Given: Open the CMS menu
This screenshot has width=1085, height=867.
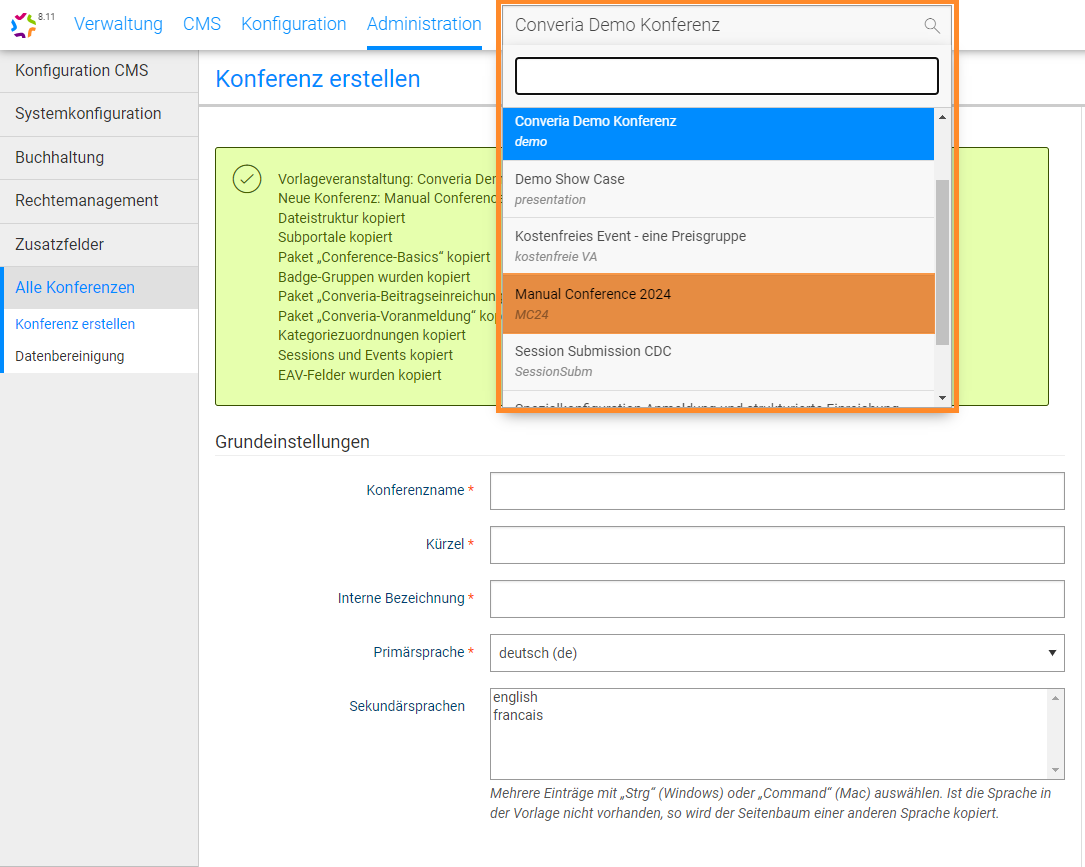Looking at the screenshot, I should 202,24.
